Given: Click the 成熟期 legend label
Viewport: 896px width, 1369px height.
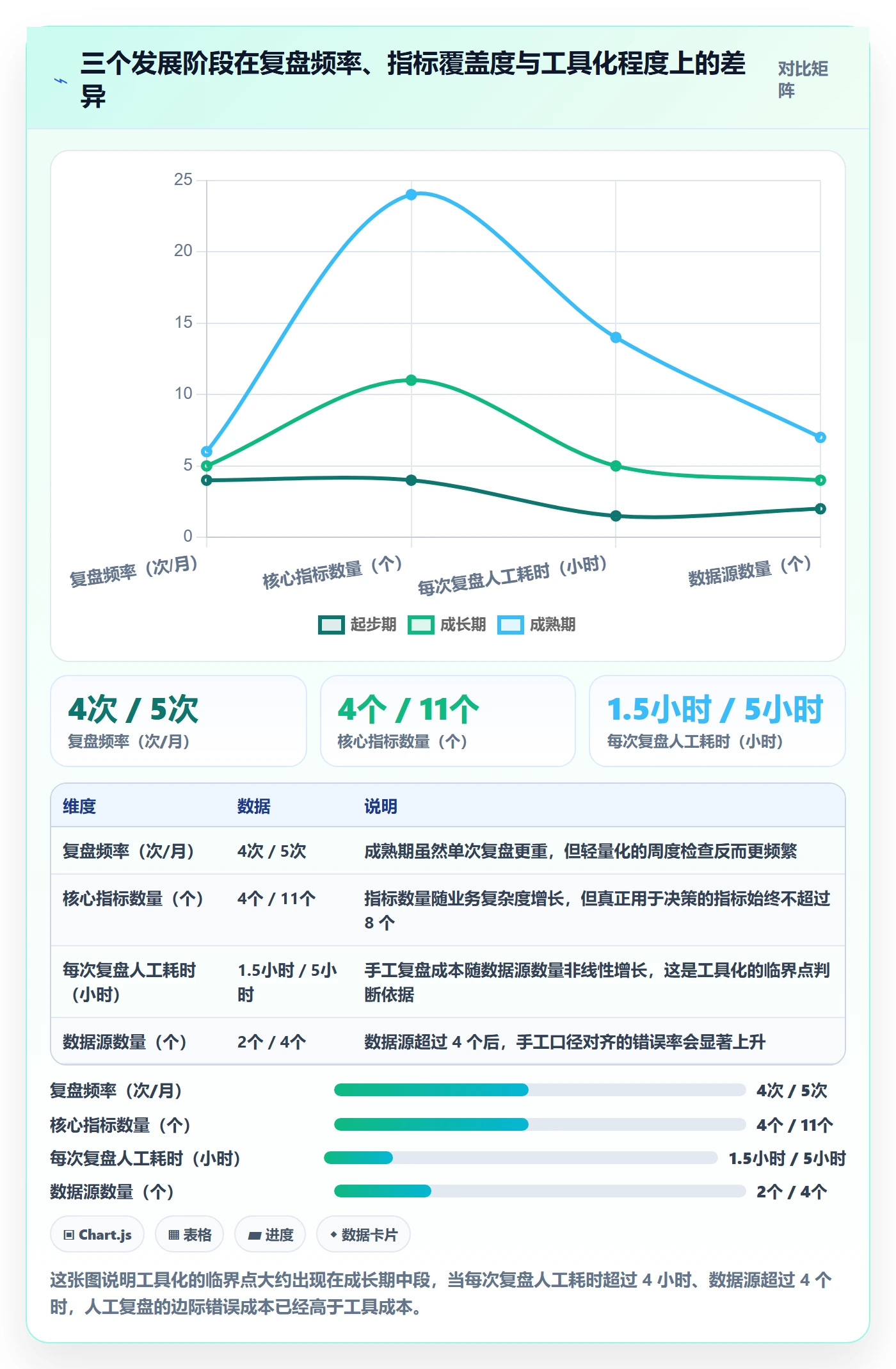Looking at the screenshot, I should click(x=552, y=624).
